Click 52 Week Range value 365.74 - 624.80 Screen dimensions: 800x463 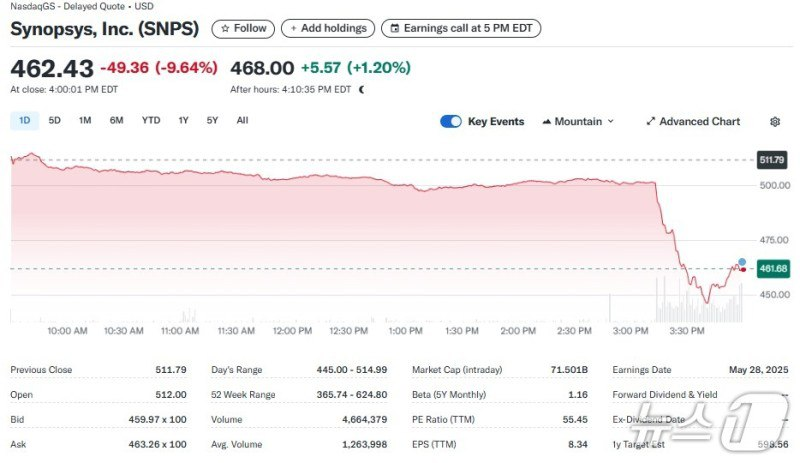pos(352,395)
